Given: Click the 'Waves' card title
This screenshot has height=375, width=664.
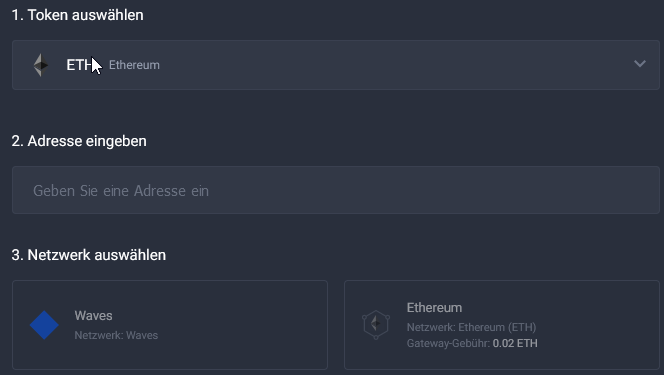Looking at the screenshot, I should coord(94,315).
